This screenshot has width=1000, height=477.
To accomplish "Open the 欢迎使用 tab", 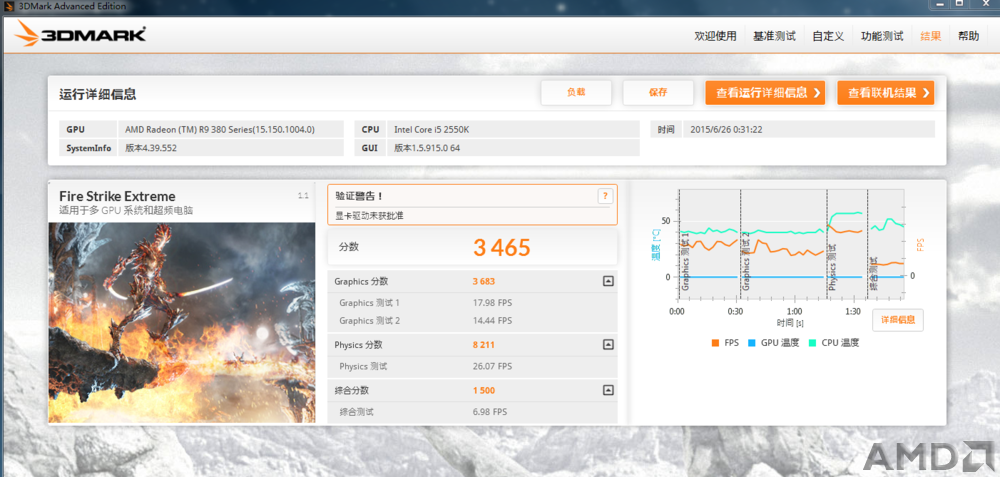I will [715, 36].
